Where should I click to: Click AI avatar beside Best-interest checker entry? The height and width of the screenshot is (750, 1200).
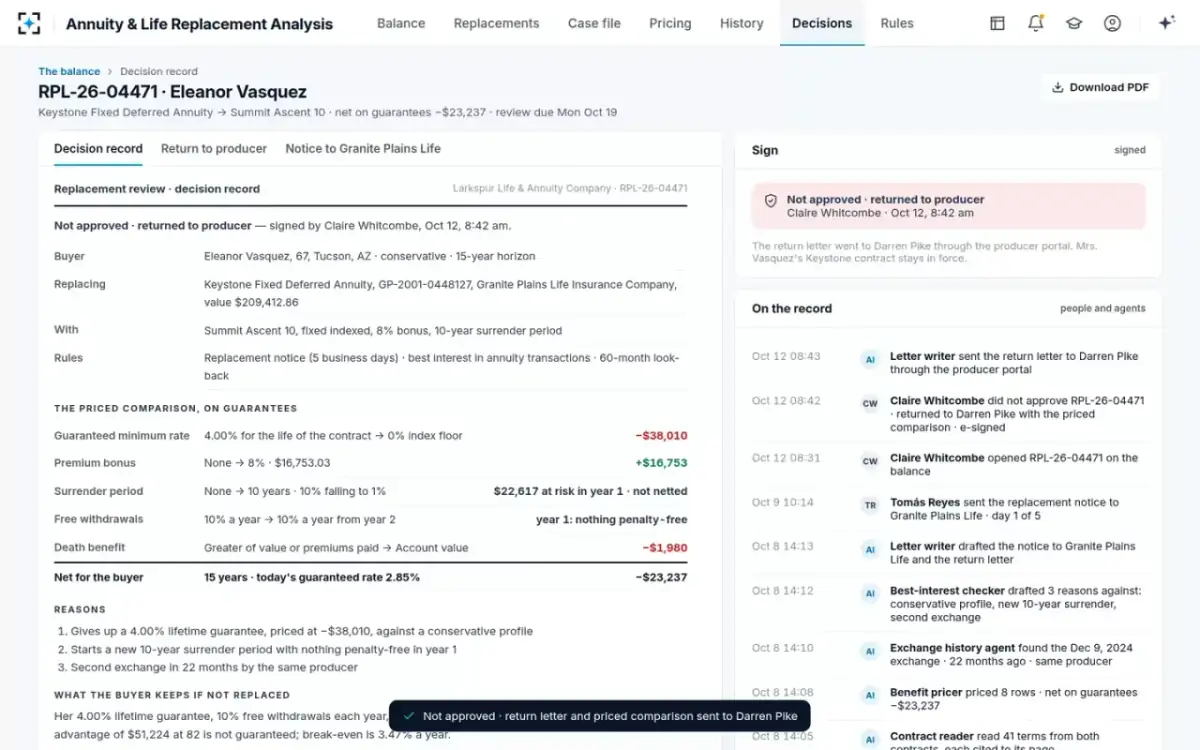click(x=870, y=593)
